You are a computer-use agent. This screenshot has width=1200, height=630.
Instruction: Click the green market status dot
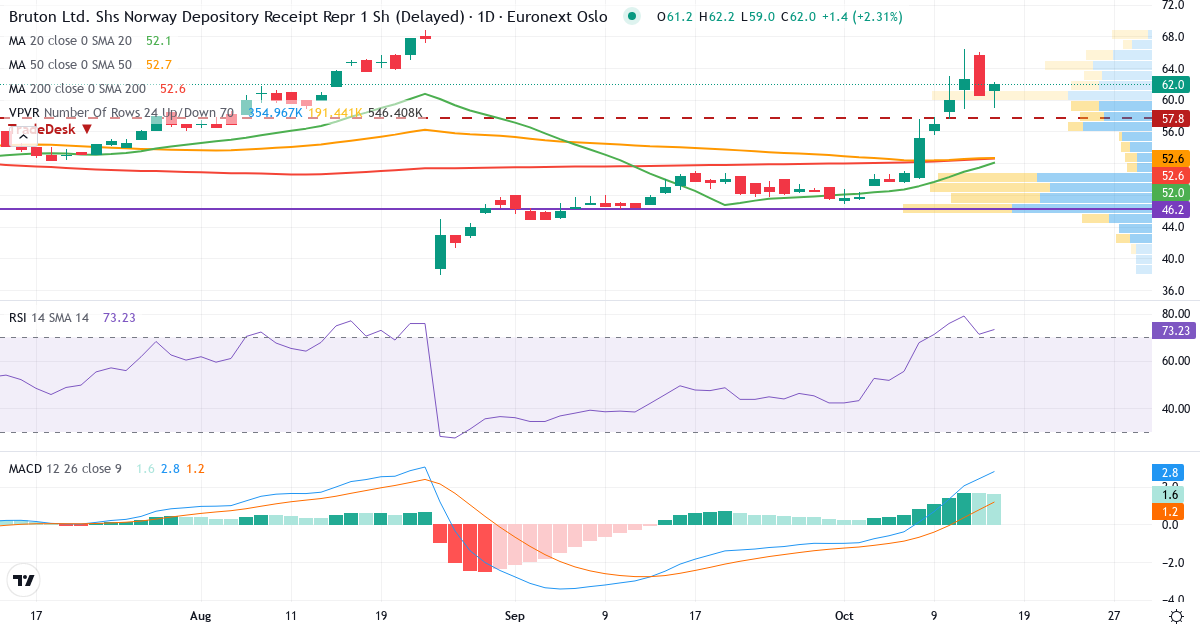(631, 17)
